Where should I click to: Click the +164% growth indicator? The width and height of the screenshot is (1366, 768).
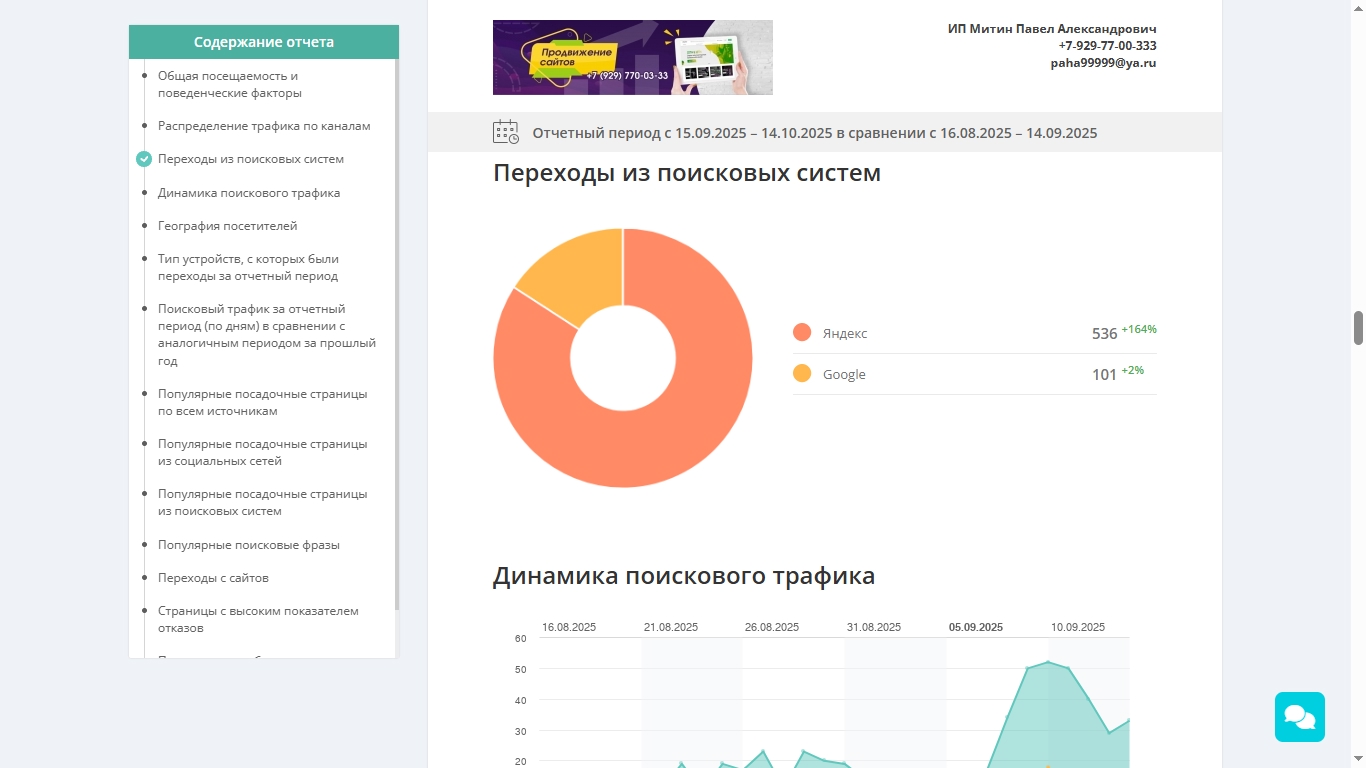[x=1139, y=329]
